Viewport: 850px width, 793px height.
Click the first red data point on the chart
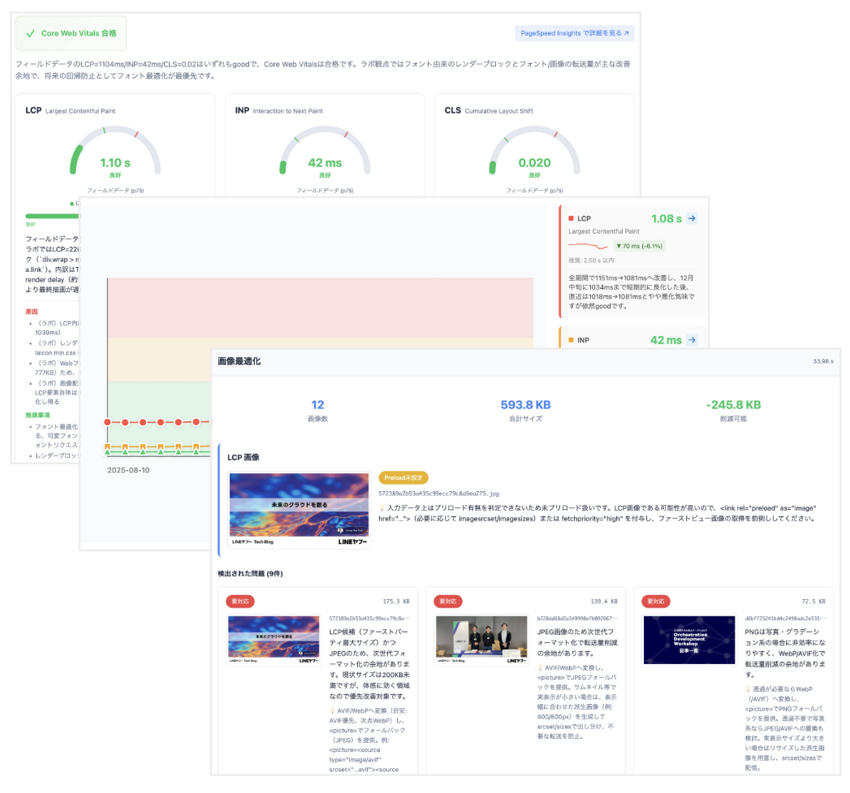click(x=107, y=422)
